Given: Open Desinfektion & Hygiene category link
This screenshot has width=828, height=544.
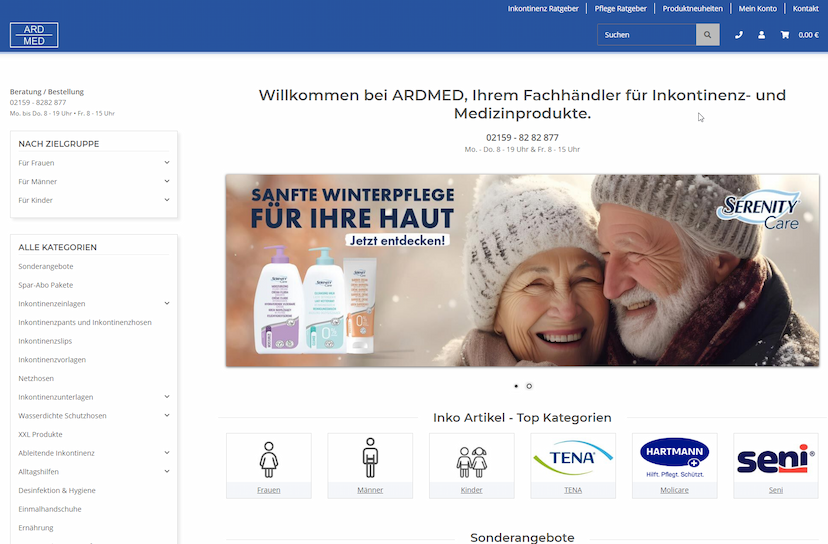Looking at the screenshot, I should 57,490.
